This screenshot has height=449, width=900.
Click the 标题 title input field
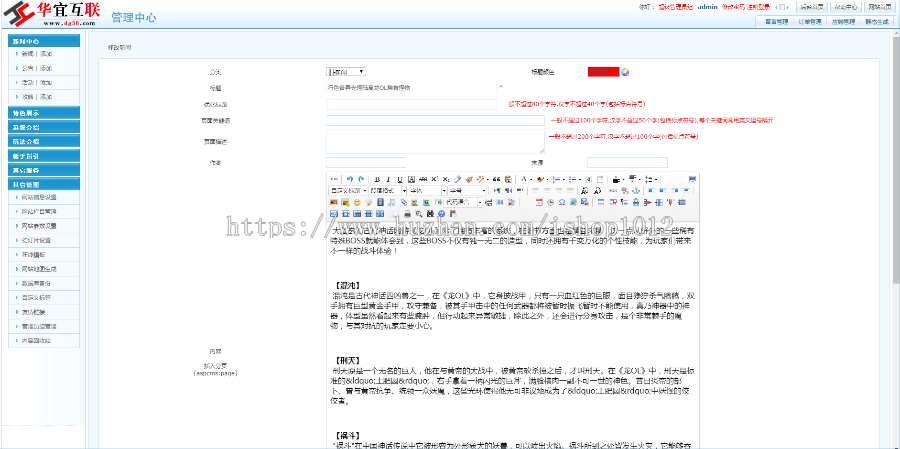(411, 88)
